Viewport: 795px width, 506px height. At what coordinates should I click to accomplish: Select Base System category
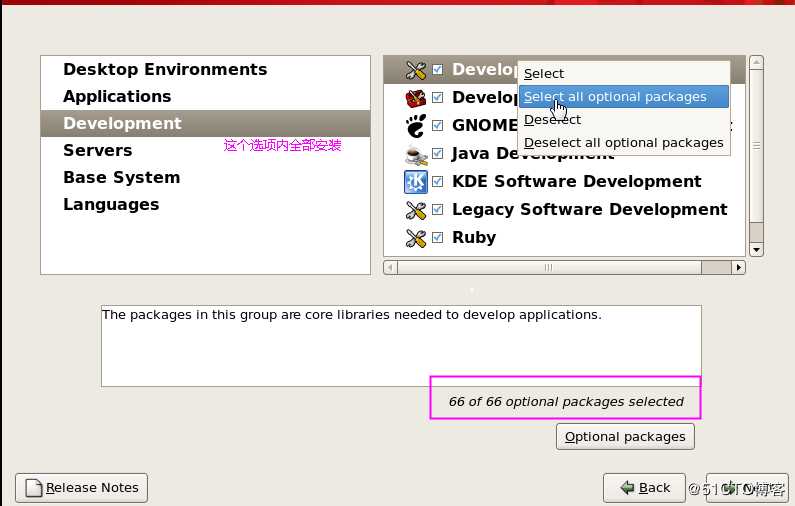pyautogui.click(x=205, y=177)
